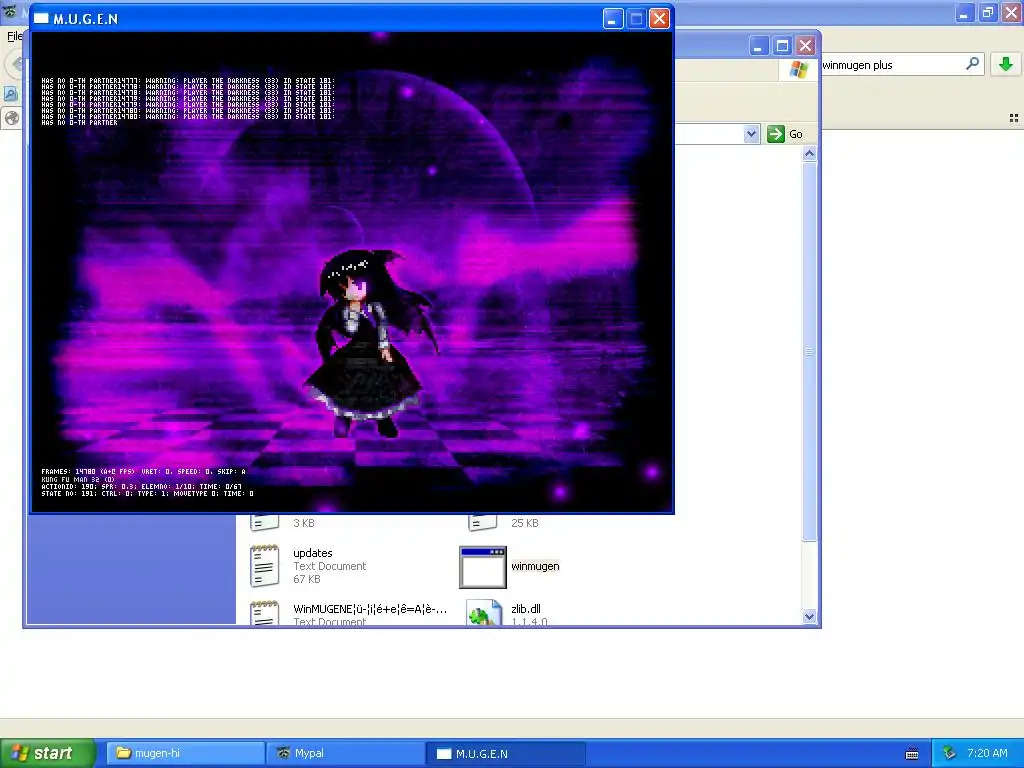
Task: Close the Explorer folder window
Action: 805,46
